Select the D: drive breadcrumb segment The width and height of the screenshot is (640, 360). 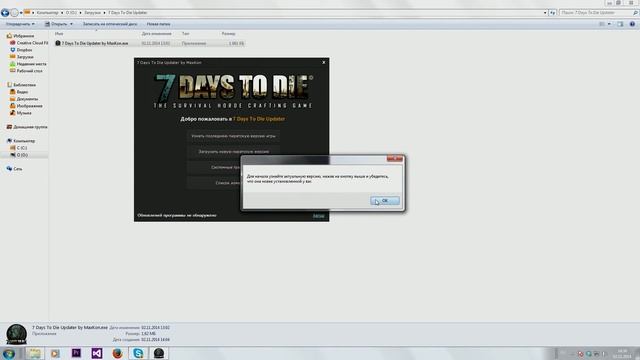point(71,13)
